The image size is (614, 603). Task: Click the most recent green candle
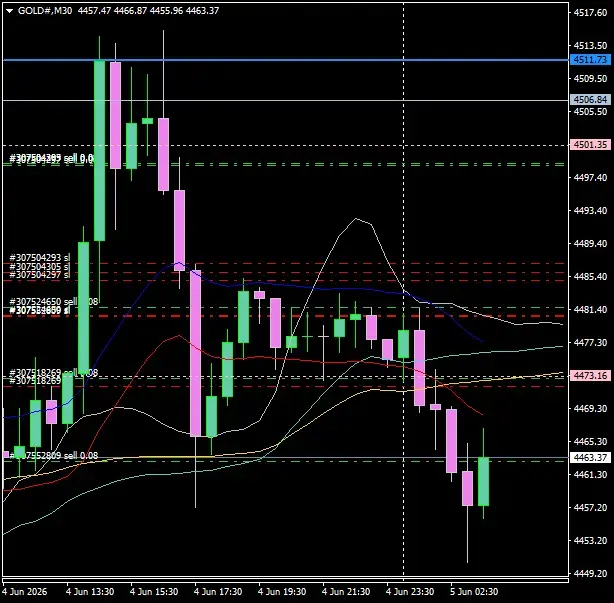(x=483, y=481)
